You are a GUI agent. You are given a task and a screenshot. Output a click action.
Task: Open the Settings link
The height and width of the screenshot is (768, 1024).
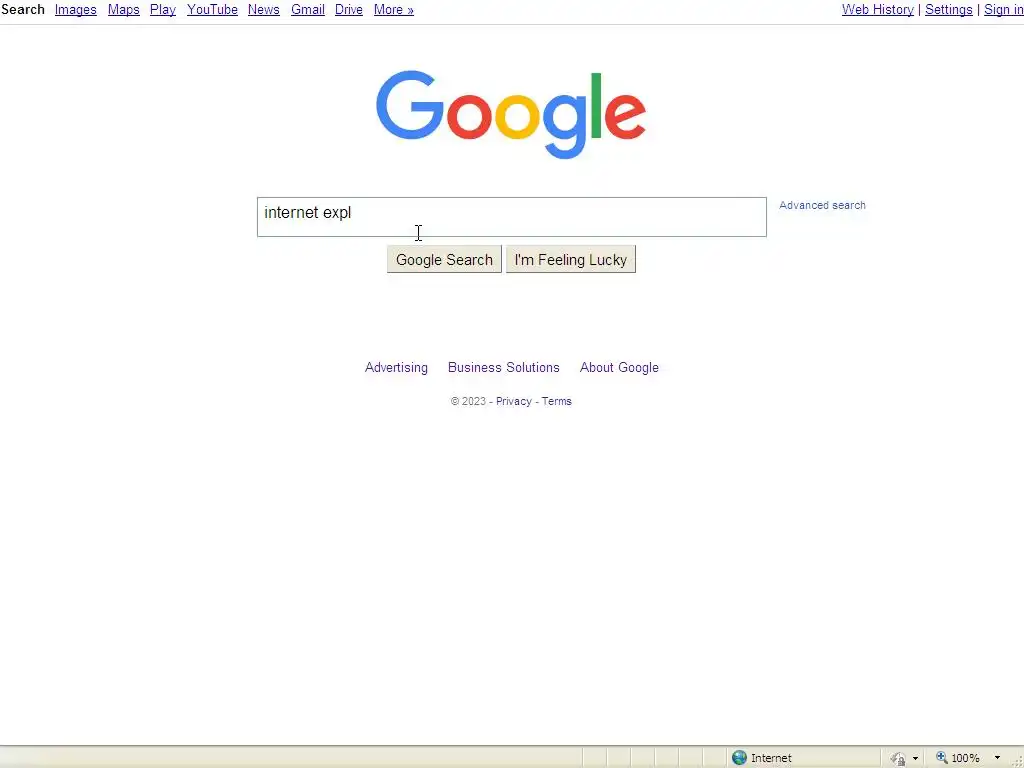[948, 10]
